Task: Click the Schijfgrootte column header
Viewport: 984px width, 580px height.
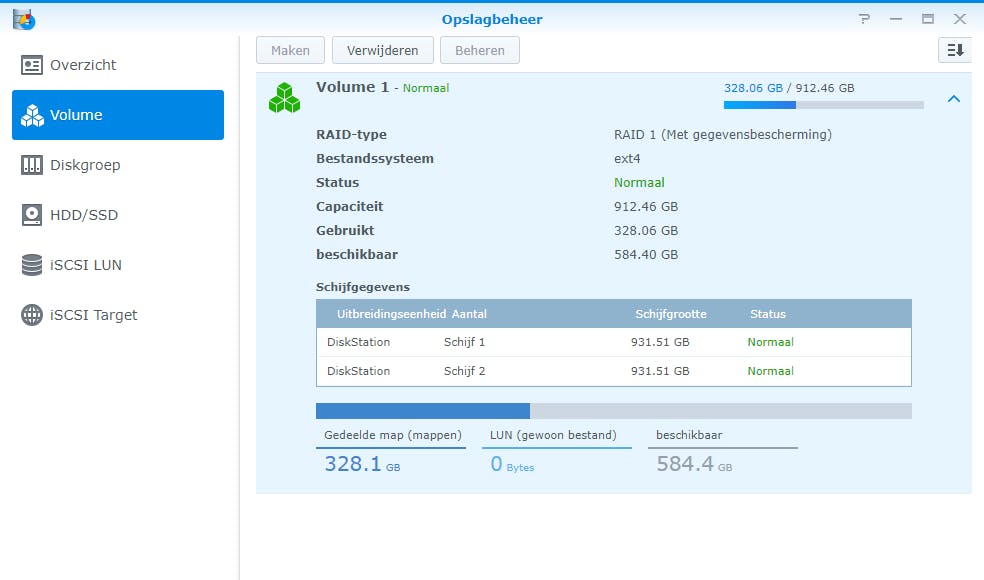Action: (671, 314)
